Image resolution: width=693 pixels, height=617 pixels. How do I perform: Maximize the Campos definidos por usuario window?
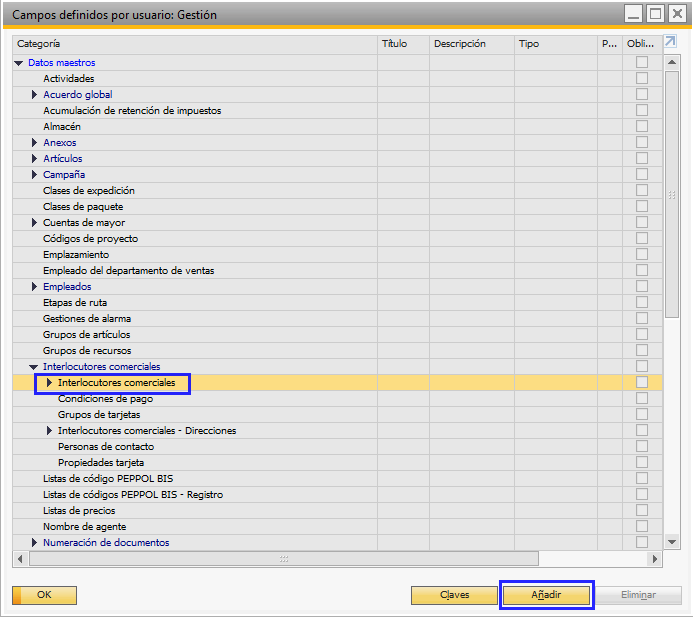[x=655, y=14]
